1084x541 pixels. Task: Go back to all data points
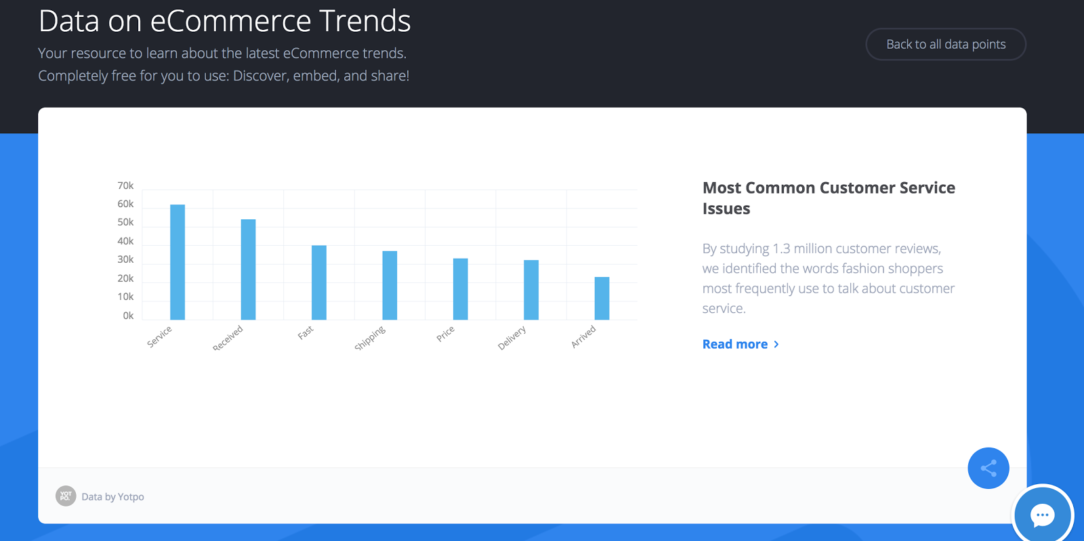pos(946,44)
